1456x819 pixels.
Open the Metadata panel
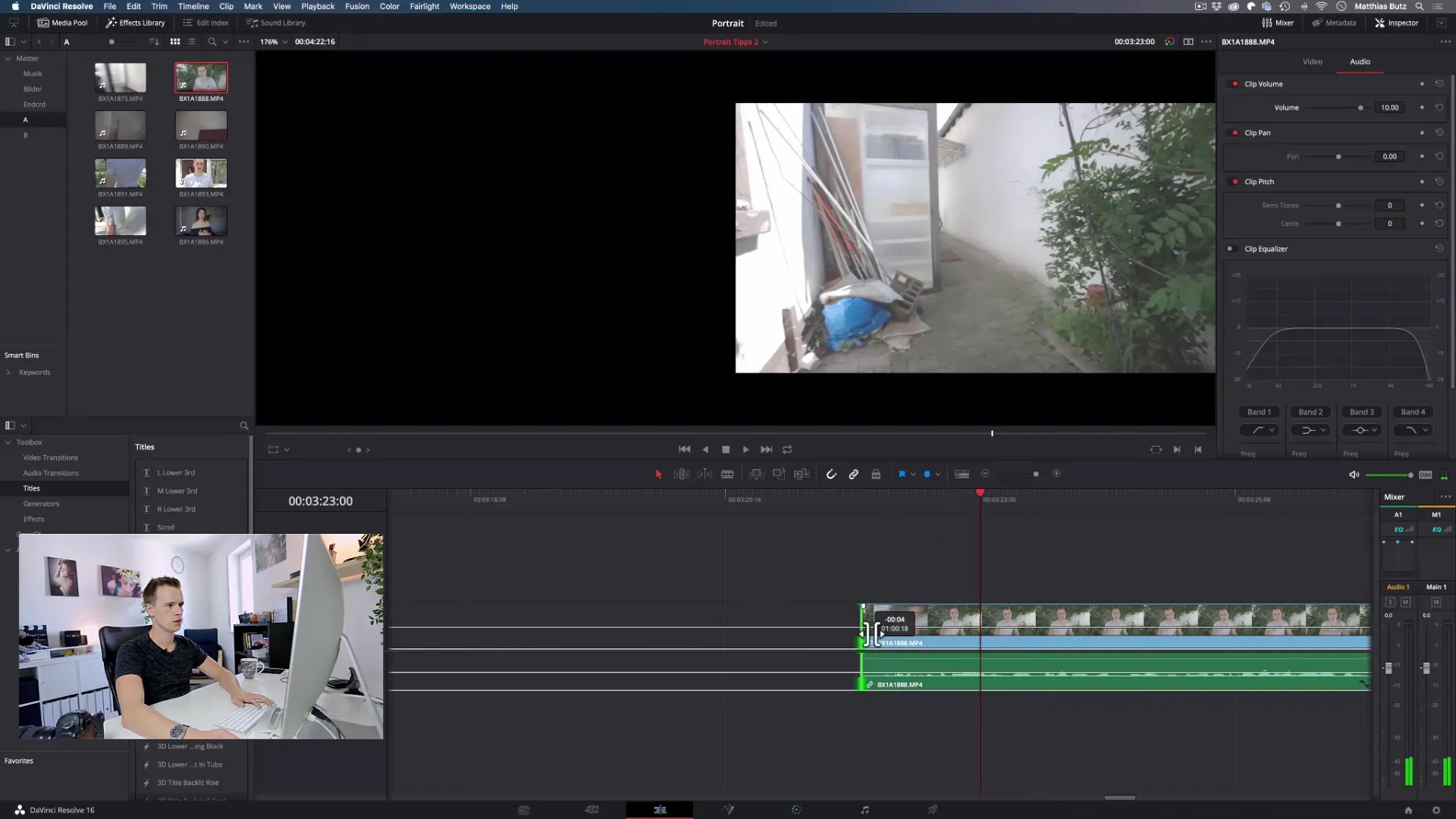coord(1334,23)
